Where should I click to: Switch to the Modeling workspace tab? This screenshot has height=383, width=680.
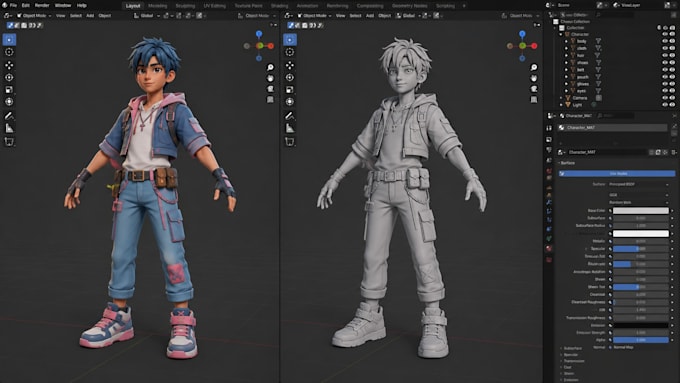157,6
